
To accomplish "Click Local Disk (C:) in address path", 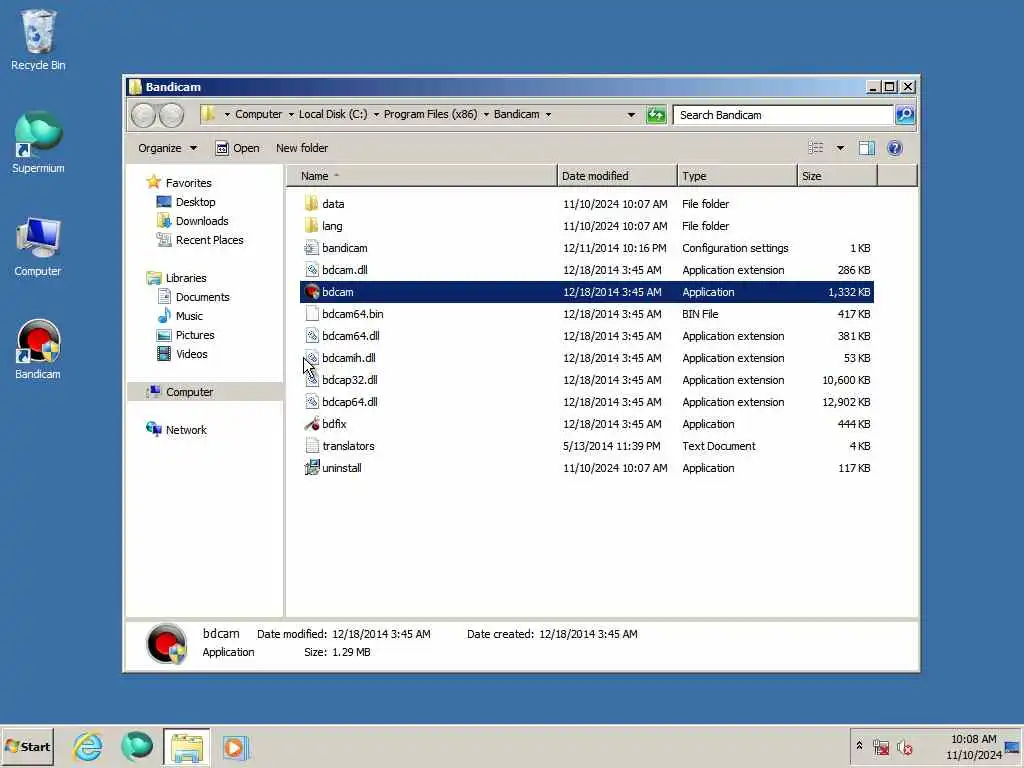I will pyautogui.click(x=333, y=114).
